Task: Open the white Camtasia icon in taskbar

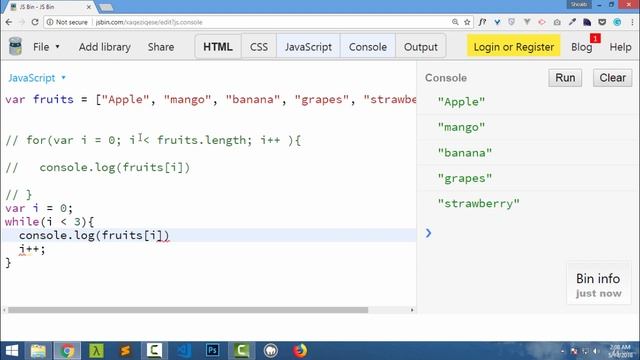Action: click(x=154, y=351)
